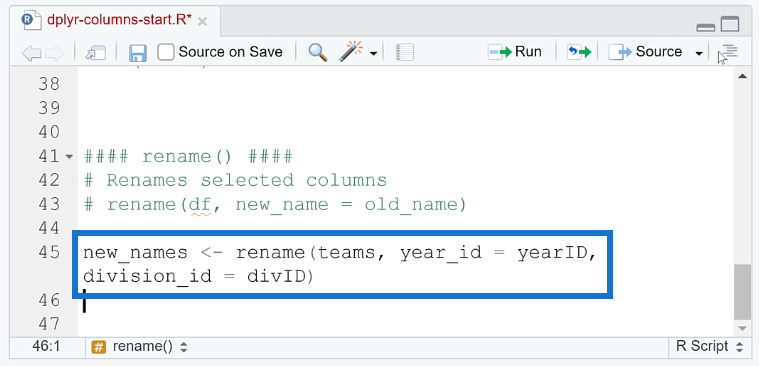The width and height of the screenshot is (759, 366).
Task: Click the orange section hash icon
Action: coord(98,347)
